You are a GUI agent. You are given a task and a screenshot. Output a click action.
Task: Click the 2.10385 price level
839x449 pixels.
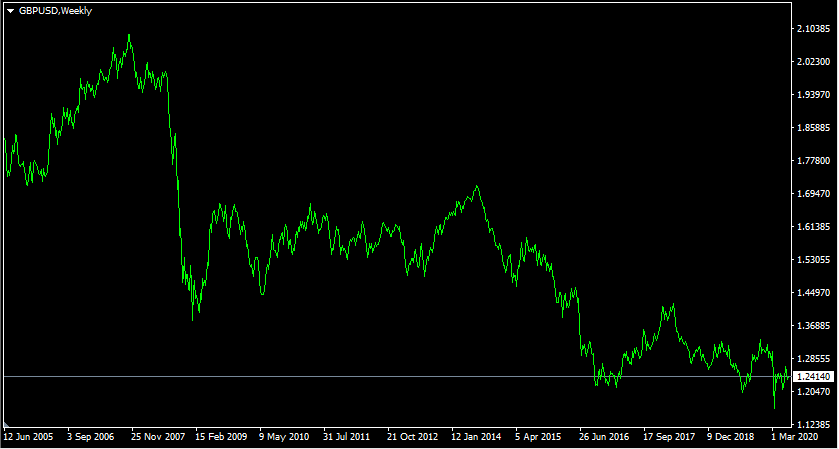coord(813,29)
